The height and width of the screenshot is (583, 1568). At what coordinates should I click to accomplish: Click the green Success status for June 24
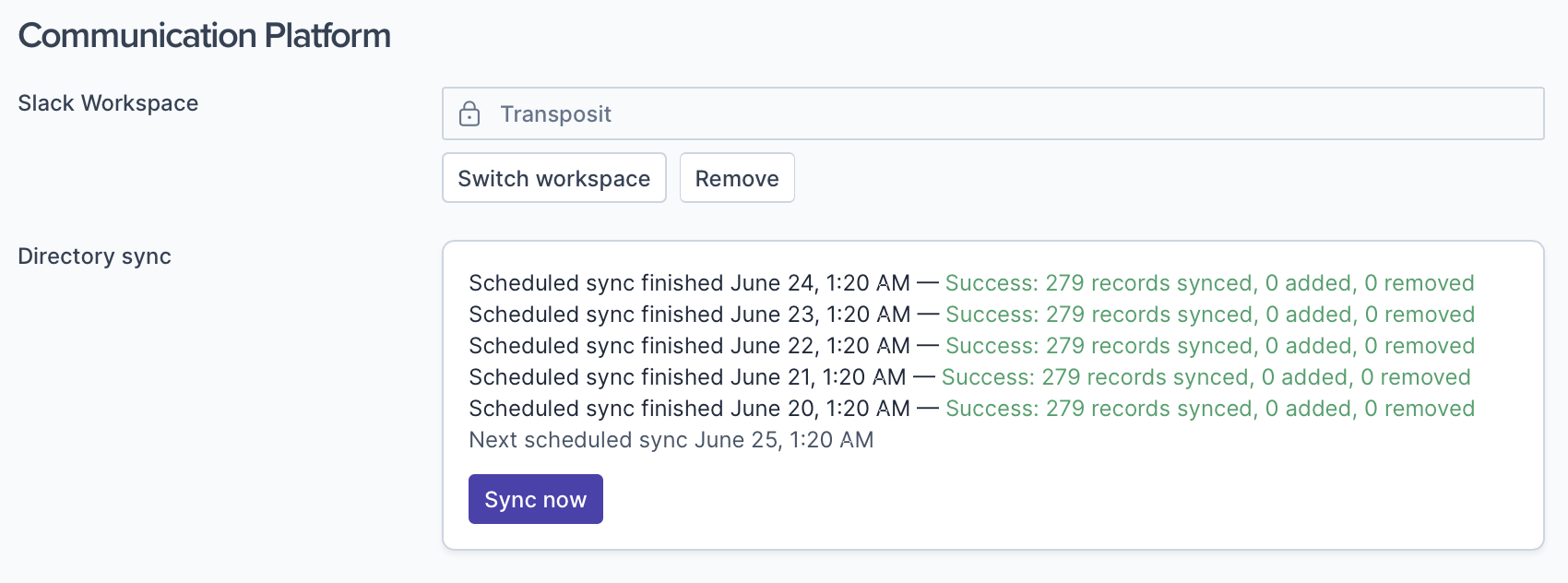[x=1209, y=283]
